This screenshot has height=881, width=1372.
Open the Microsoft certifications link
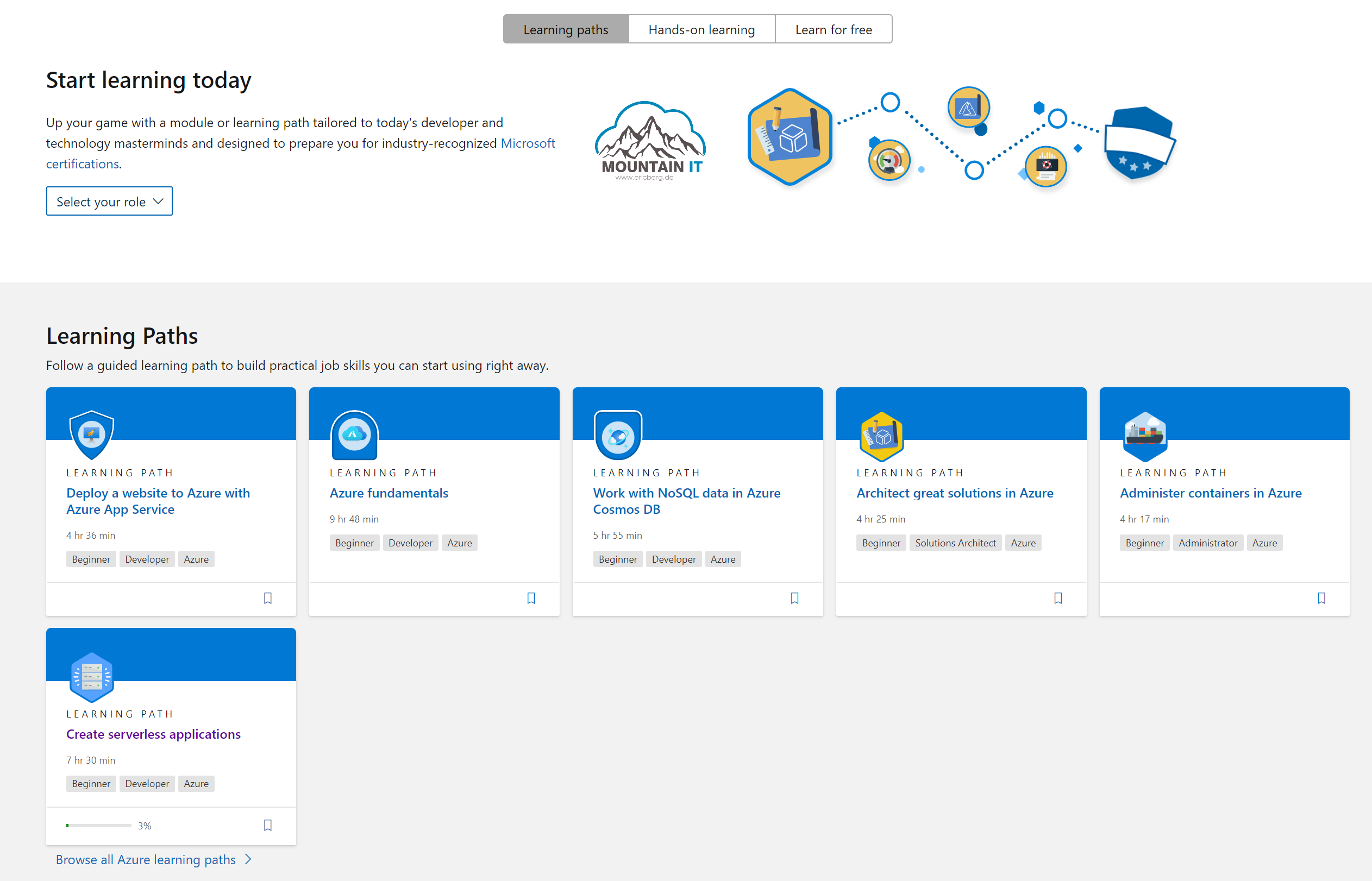tap(527, 143)
